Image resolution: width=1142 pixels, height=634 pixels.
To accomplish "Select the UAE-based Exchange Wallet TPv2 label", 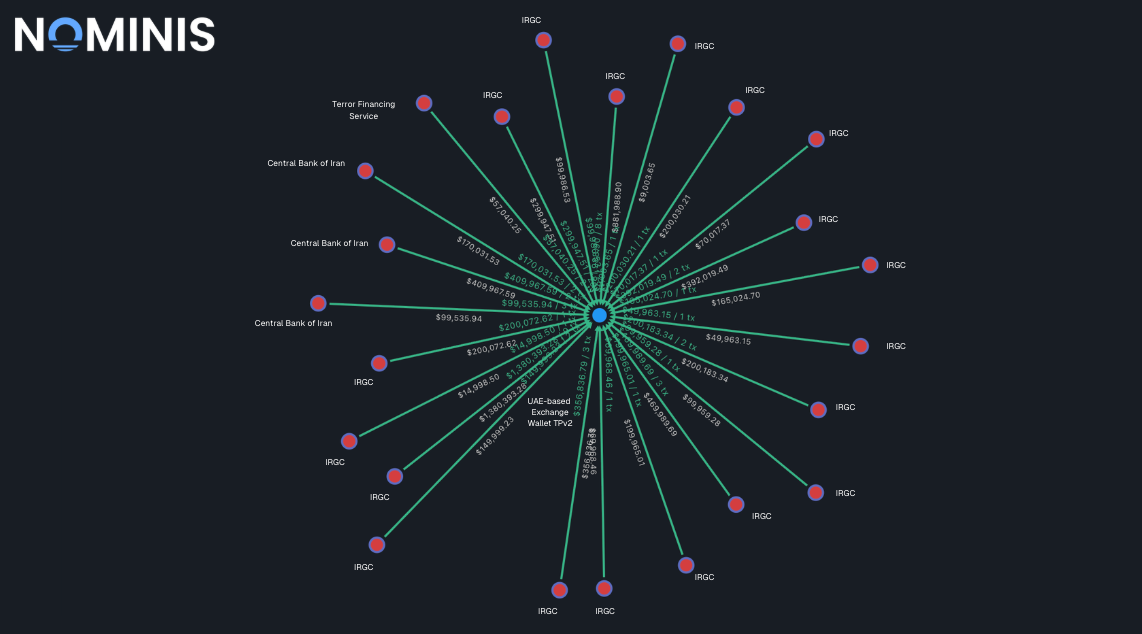I will point(550,412).
